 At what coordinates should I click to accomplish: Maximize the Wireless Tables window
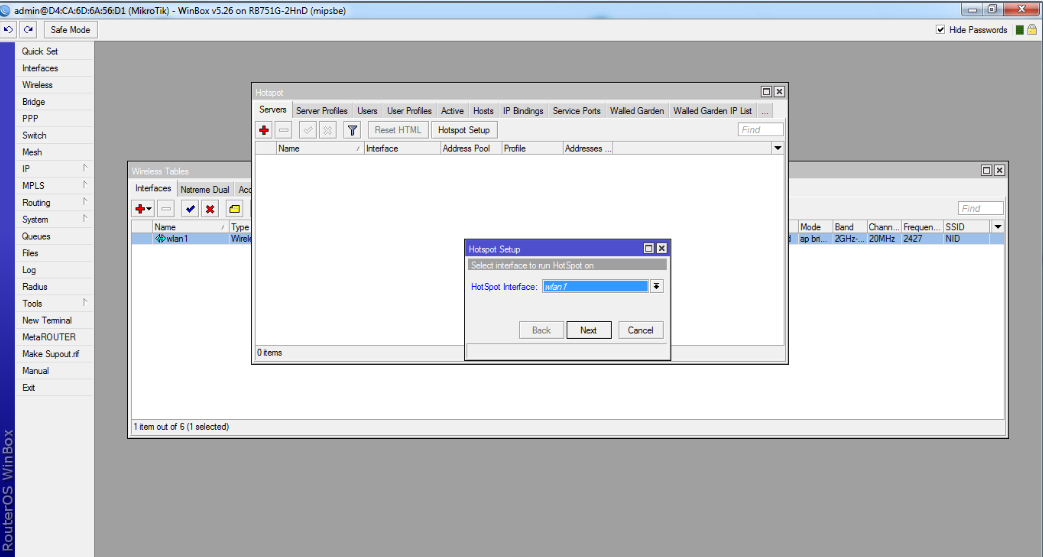pyautogui.click(x=986, y=170)
